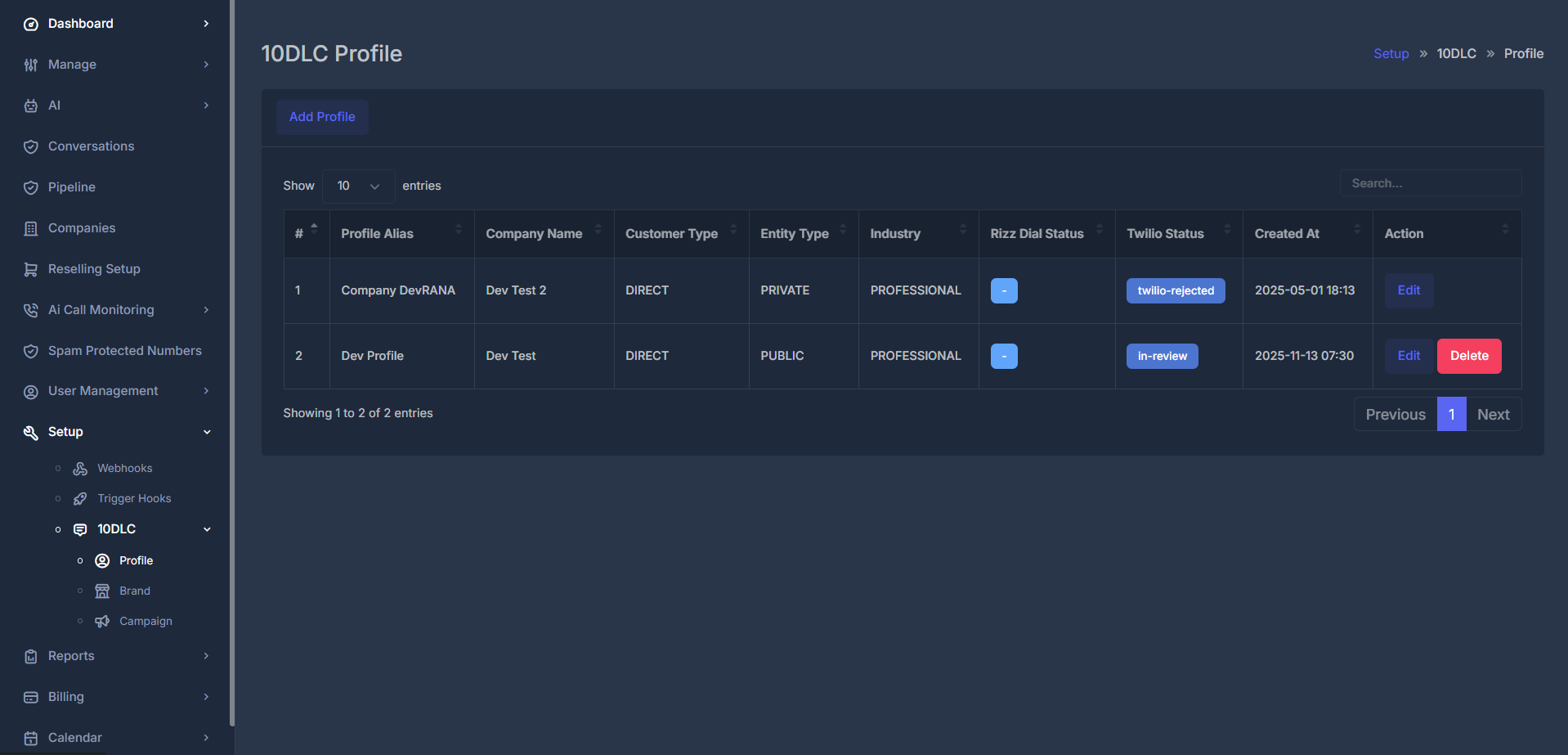
Task: Click the Add Profile button
Action: pos(322,117)
